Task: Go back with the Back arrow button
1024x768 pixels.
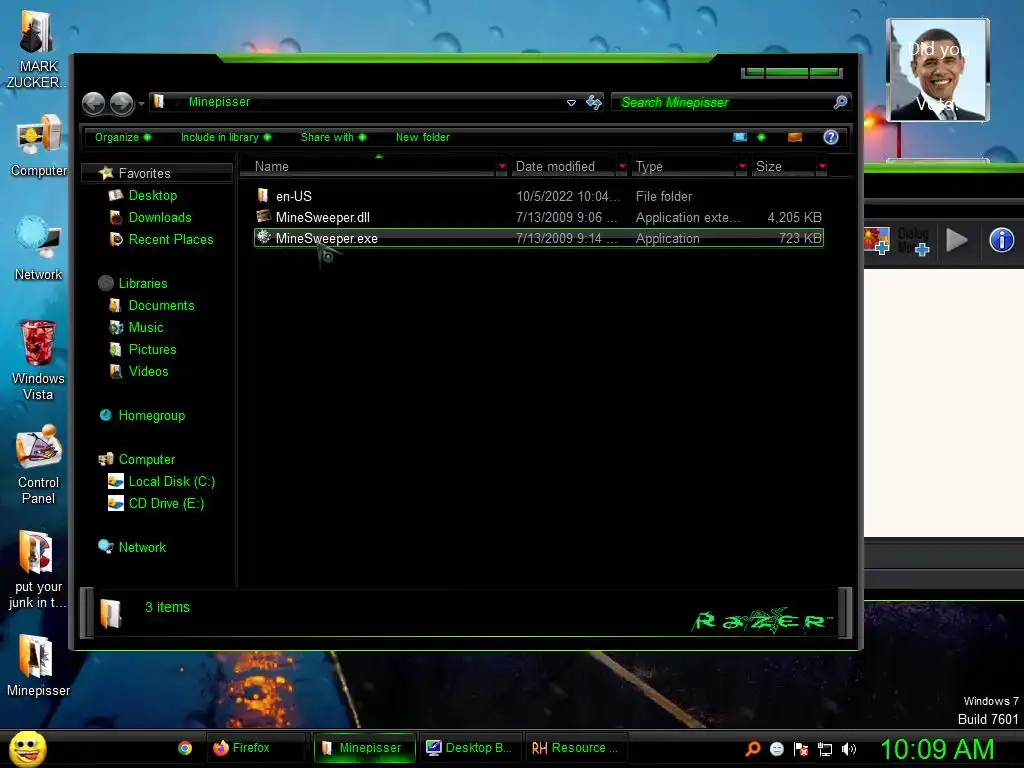Action: point(93,103)
